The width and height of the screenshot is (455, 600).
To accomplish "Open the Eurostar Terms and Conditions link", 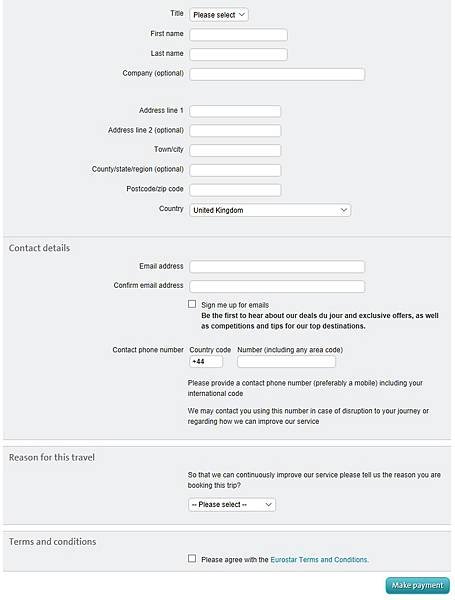I will pyautogui.click(x=320, y=559).
